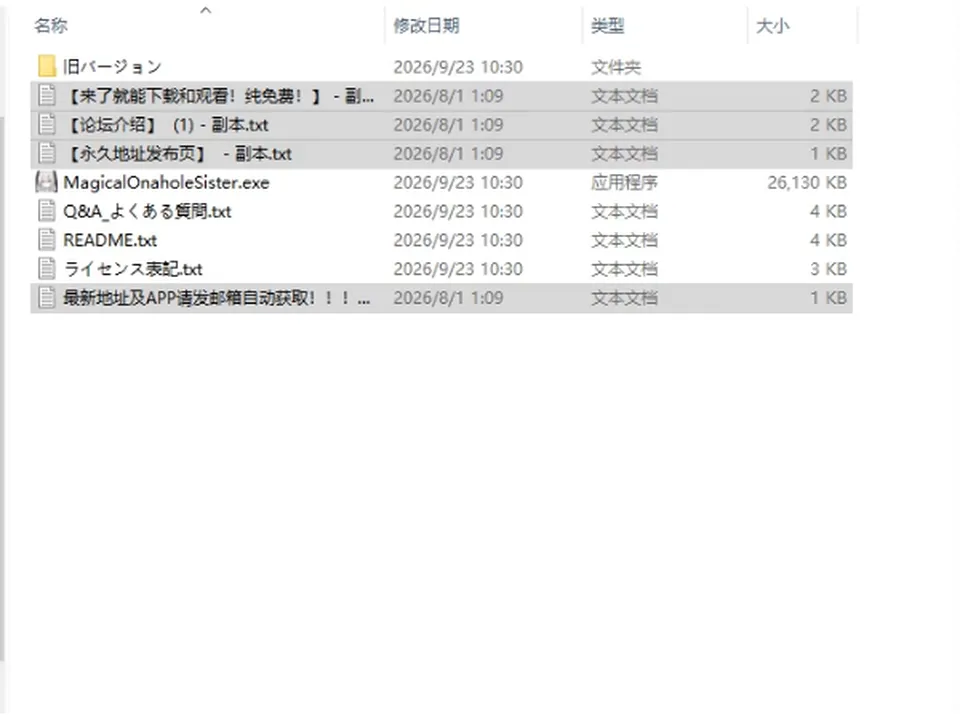Sort by the 大小 column header
The height and width of the screenshot is (715, 960).
tap(773, 26)
